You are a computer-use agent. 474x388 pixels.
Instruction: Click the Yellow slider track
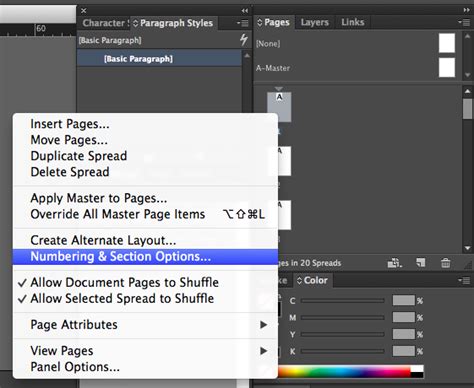point(343,334)
